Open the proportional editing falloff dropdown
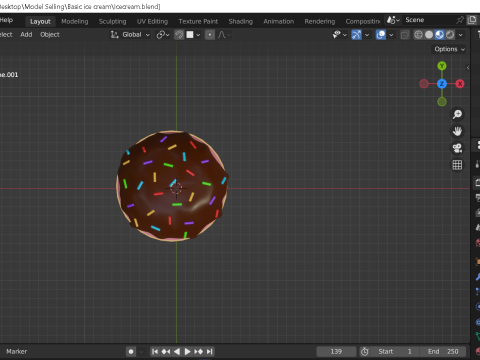Screen dimensions: 480x360 [224, 35]
